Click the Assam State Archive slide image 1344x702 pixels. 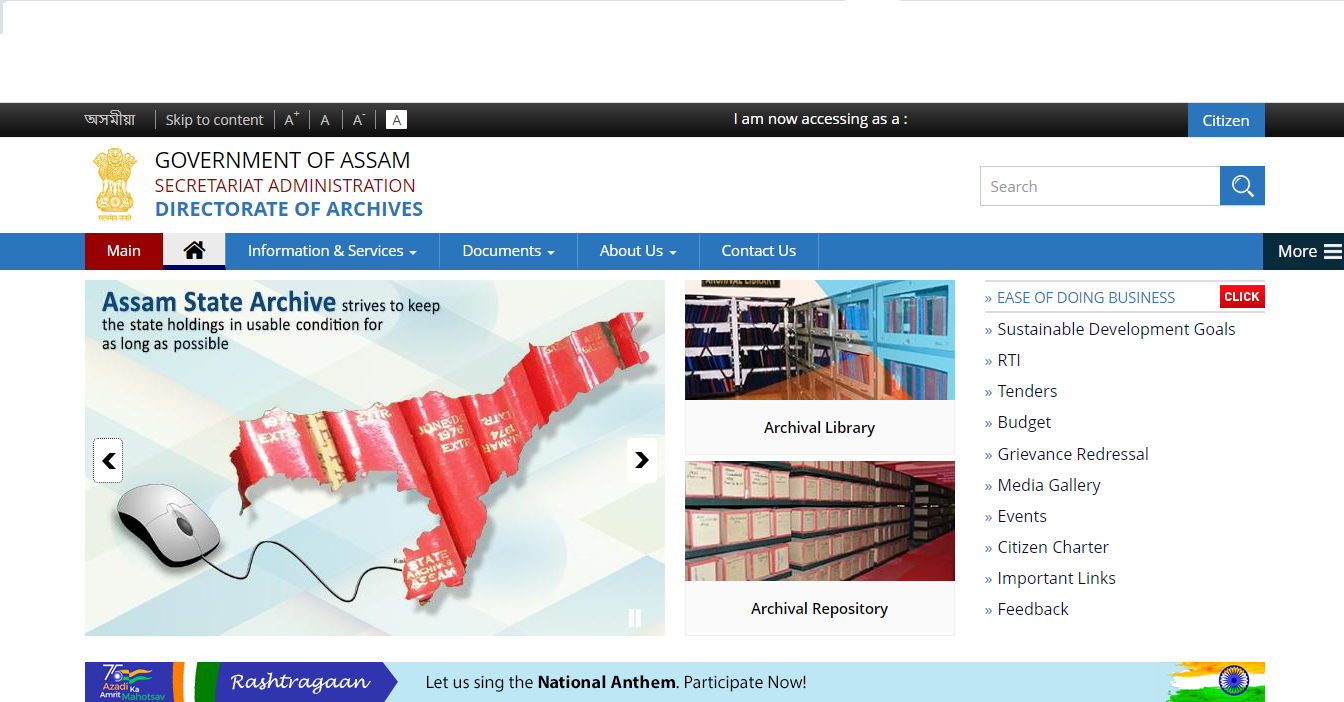[375, 458]
